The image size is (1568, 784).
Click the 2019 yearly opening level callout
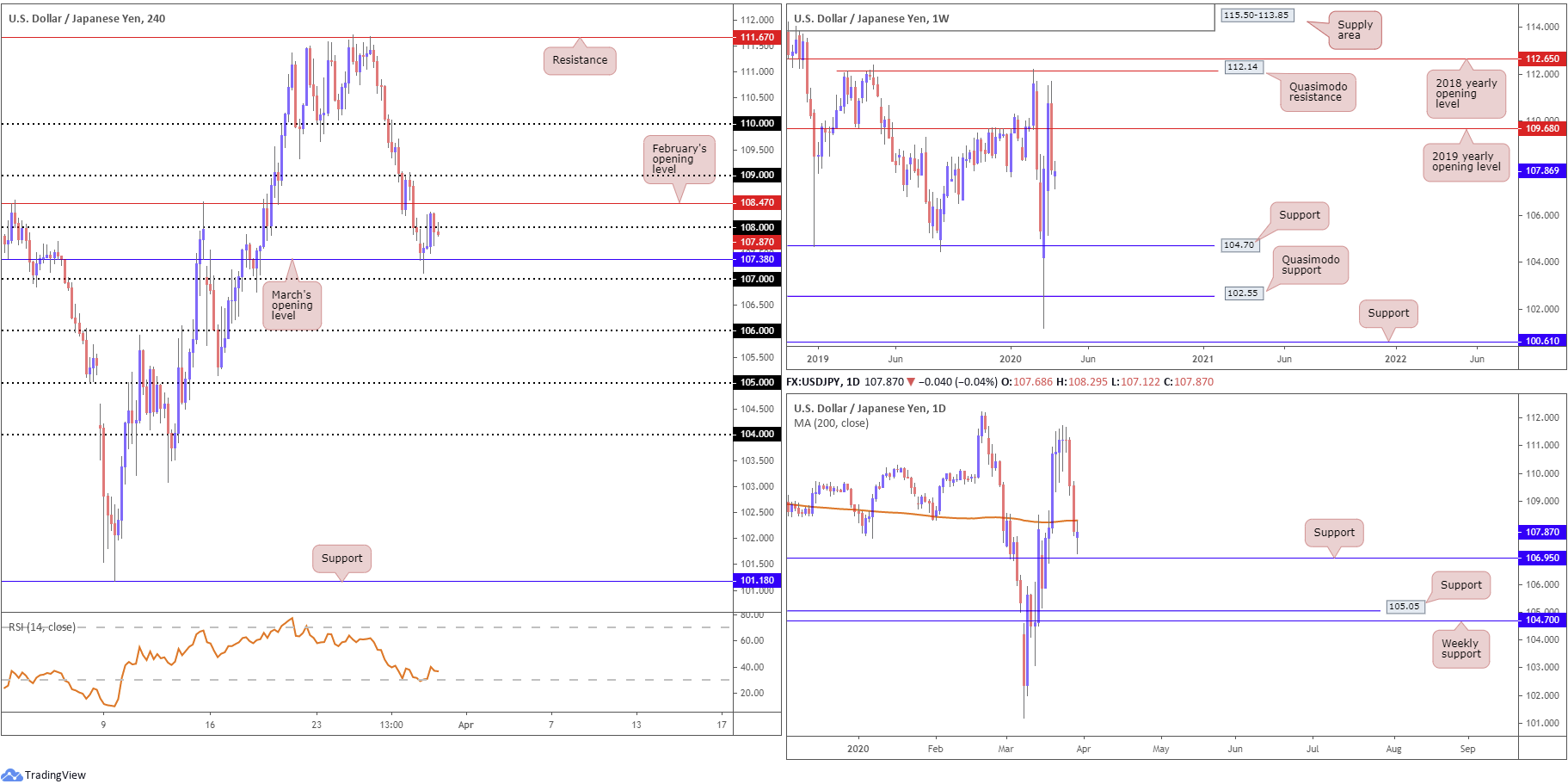click(1466, 162)
